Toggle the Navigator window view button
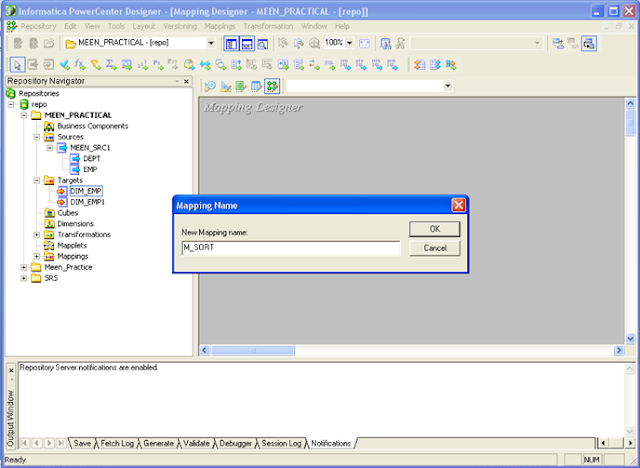 [231, 43]
